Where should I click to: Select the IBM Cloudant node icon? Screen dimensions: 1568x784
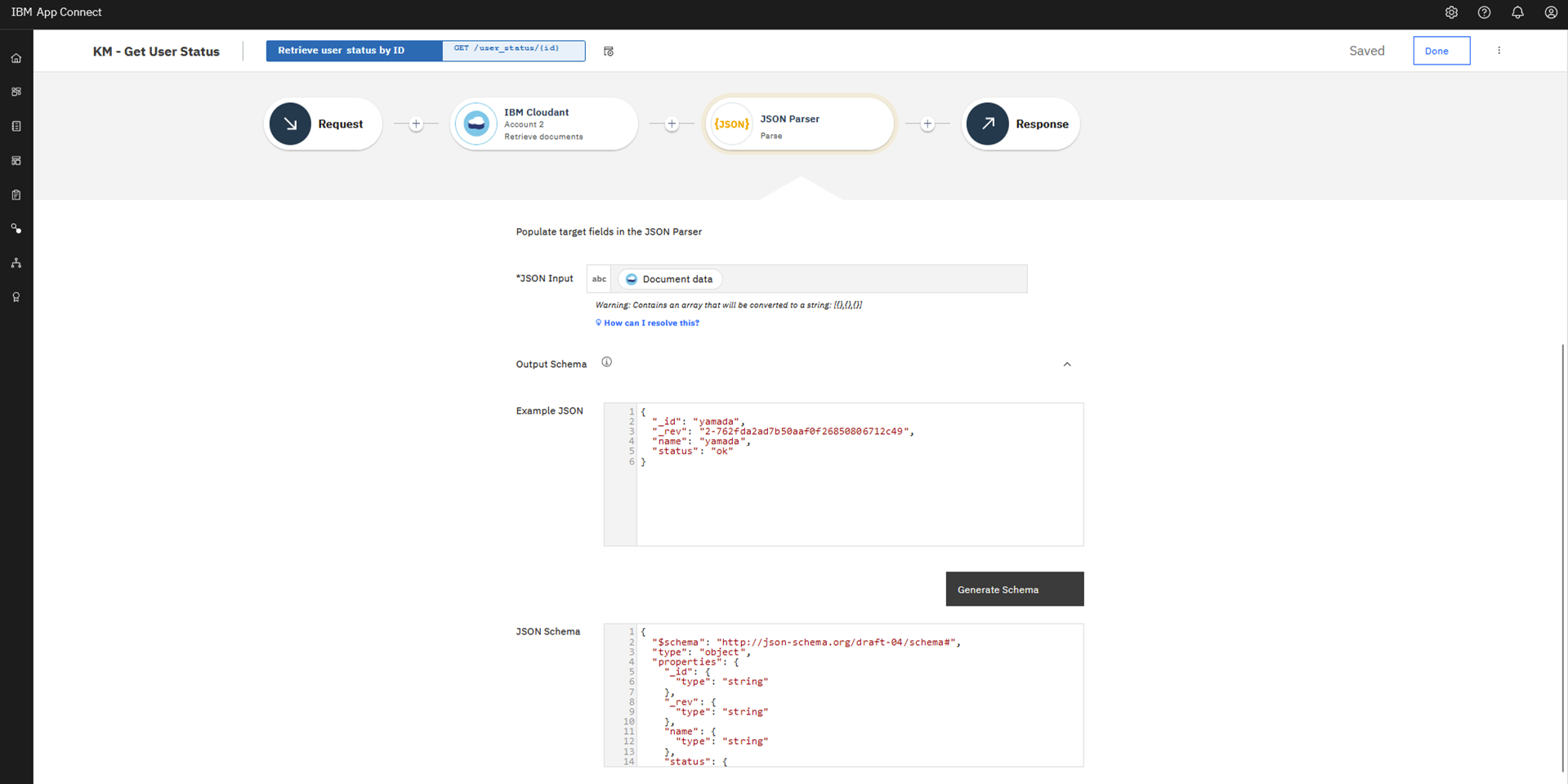click(x=476, y=123)
